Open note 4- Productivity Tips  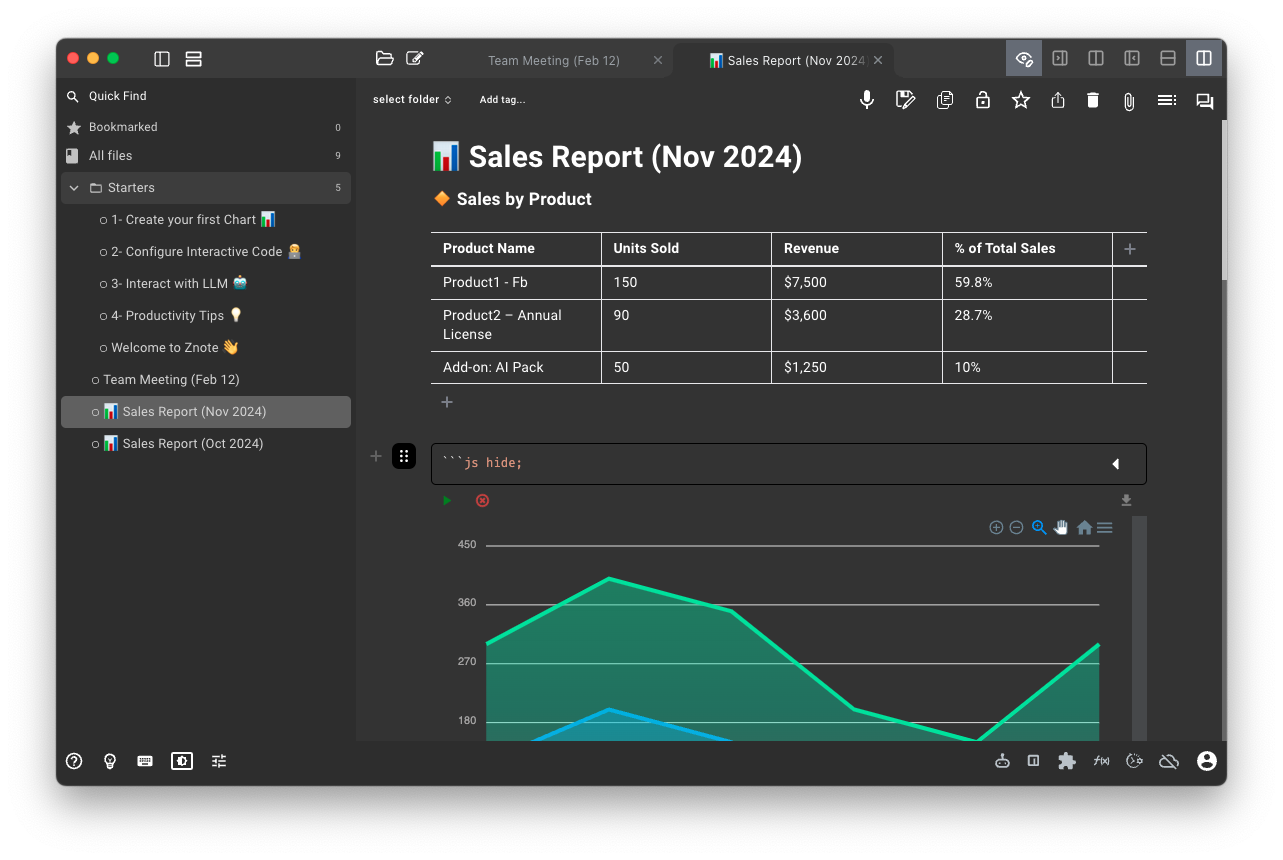click(x=171, y=316)
